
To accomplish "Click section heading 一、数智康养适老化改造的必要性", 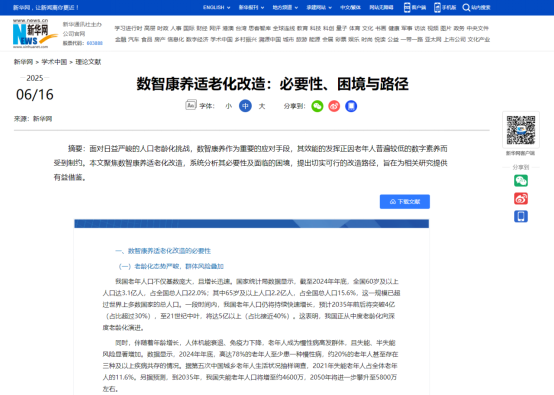I will point(163,251).
